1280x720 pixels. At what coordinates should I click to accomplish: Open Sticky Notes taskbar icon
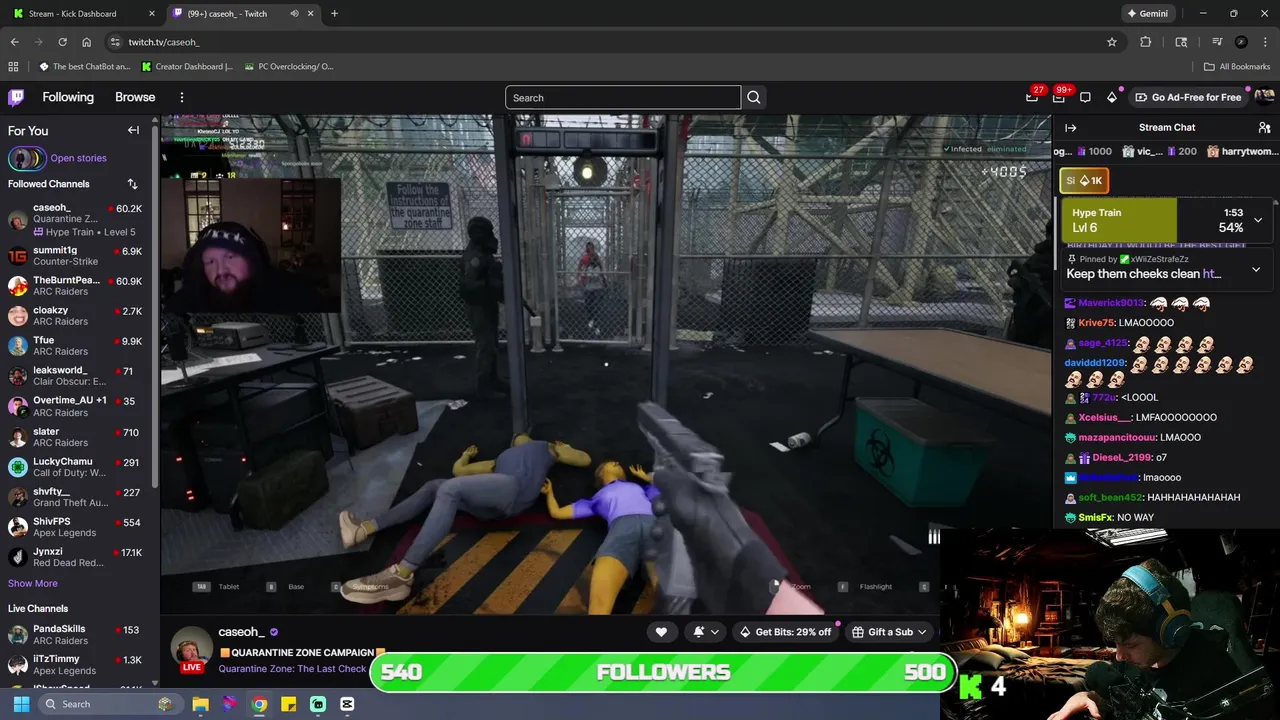coord(288,704)
